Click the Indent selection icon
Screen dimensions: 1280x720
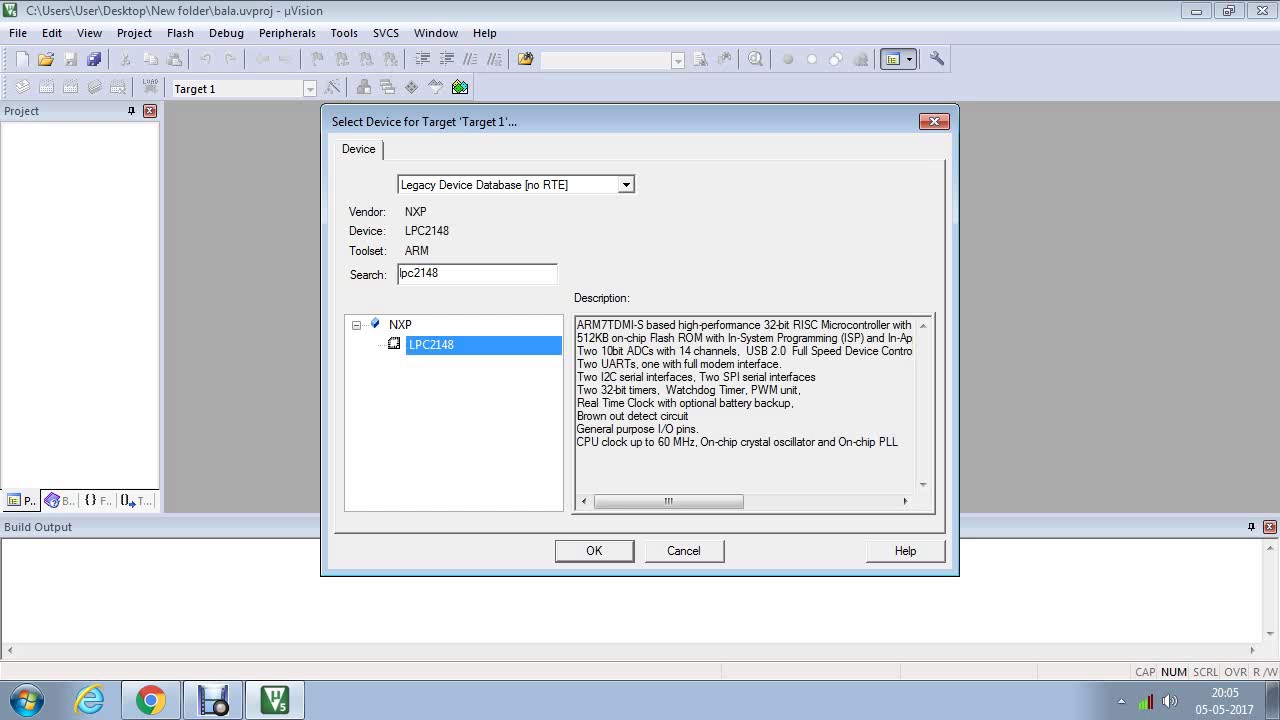[x=422, y=59]
